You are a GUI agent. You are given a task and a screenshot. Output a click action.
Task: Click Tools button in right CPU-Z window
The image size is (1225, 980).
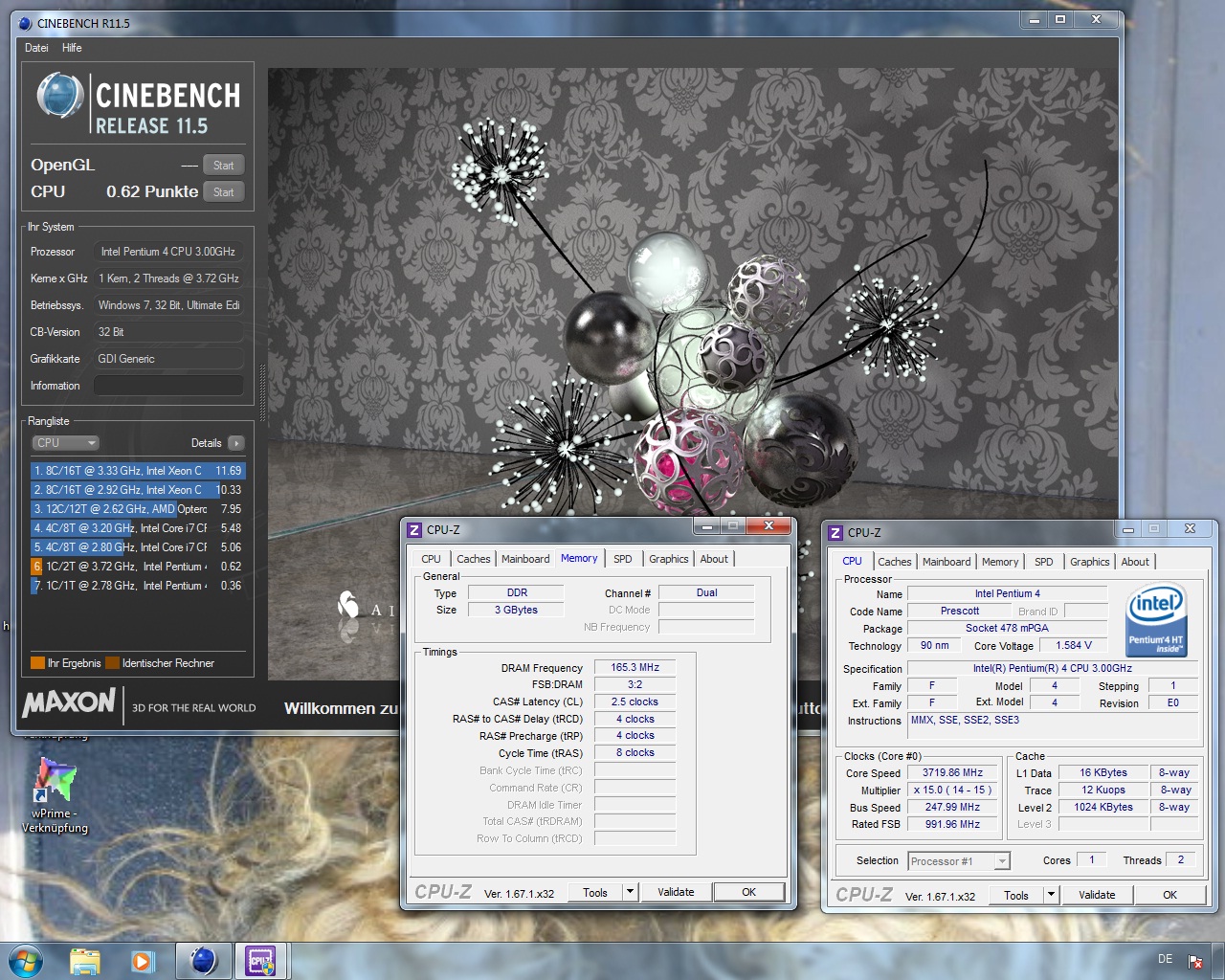(1016, 896)
